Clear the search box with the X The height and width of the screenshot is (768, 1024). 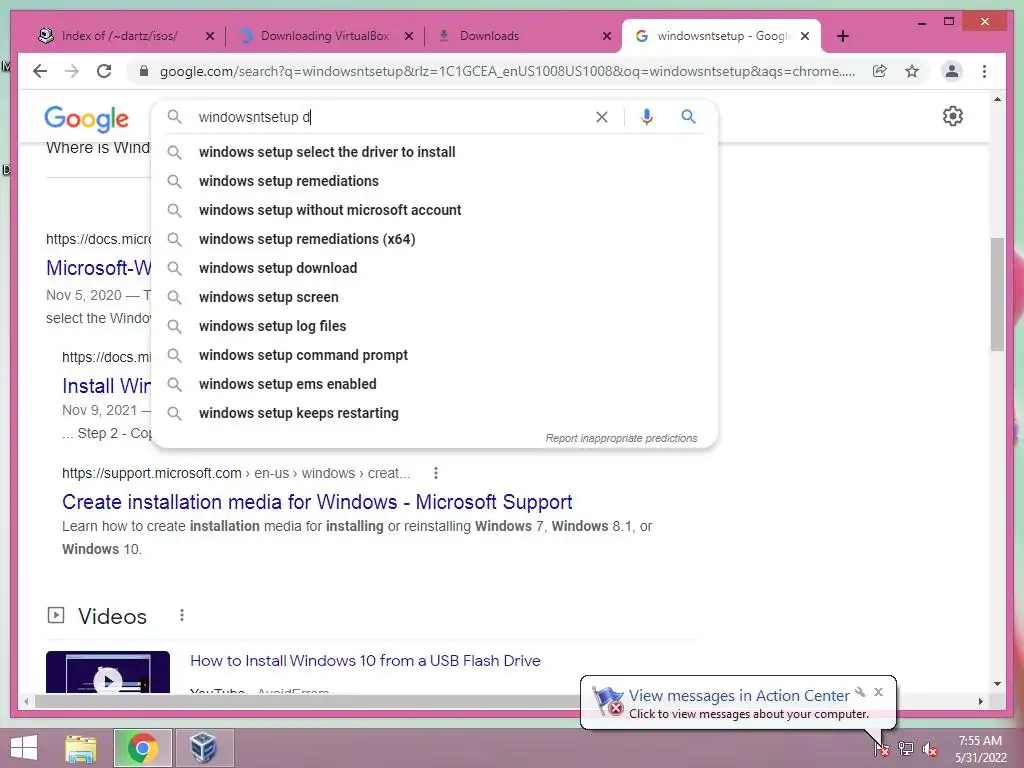(x=601, y=117)
